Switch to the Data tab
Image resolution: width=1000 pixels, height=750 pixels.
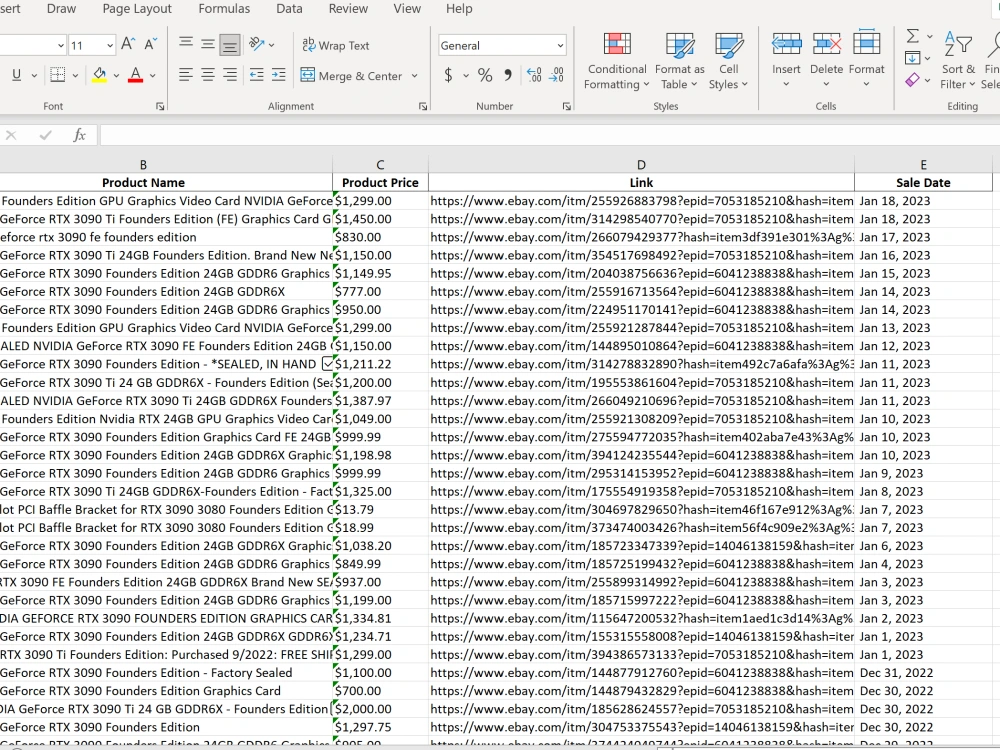coord(289,9)
